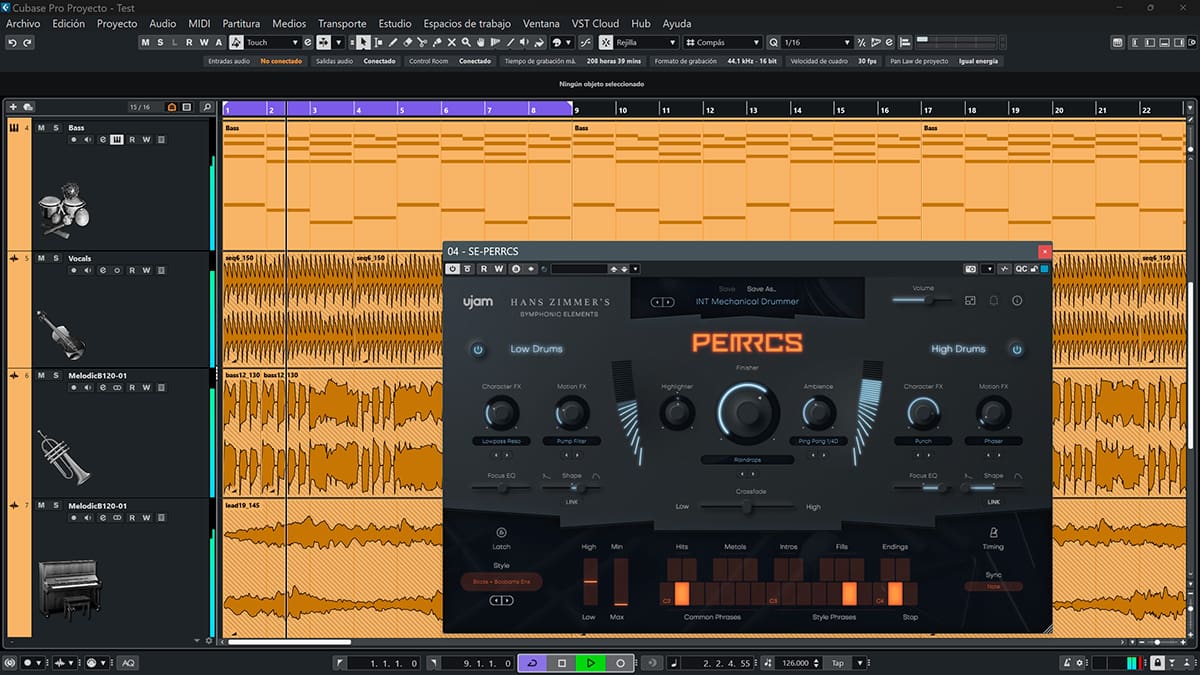Select the Line tool
Viewport: 1200px width, 675px height.
[511, 43]
